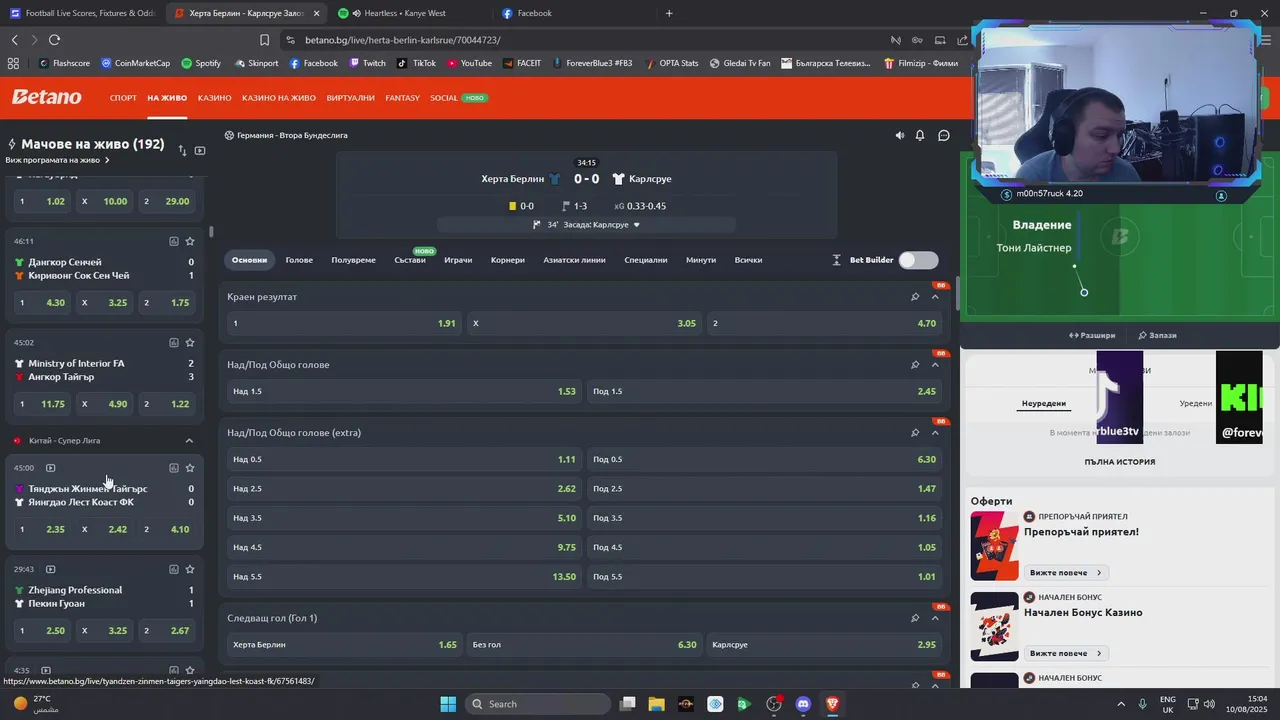1280x720 pixels.
Task: Click the sort arrows icon in live matches header
Action: click(182, 150)
